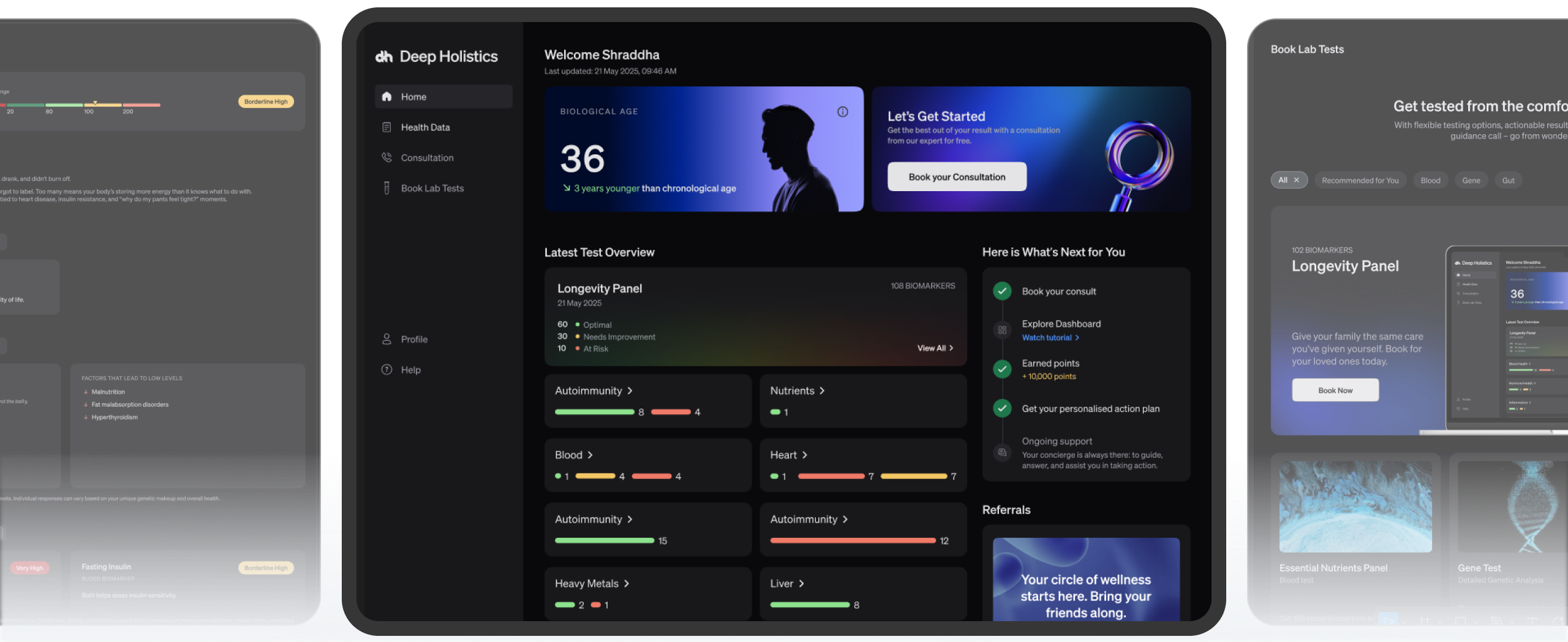Expand the Heart category chevron
Screen dimensions: 1568x642
[x=805, y=455]
